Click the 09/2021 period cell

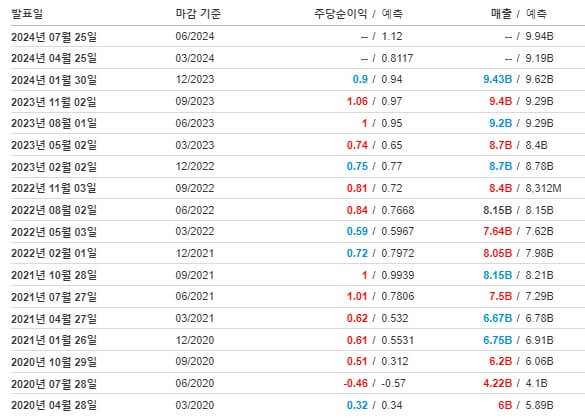[195, 275]
